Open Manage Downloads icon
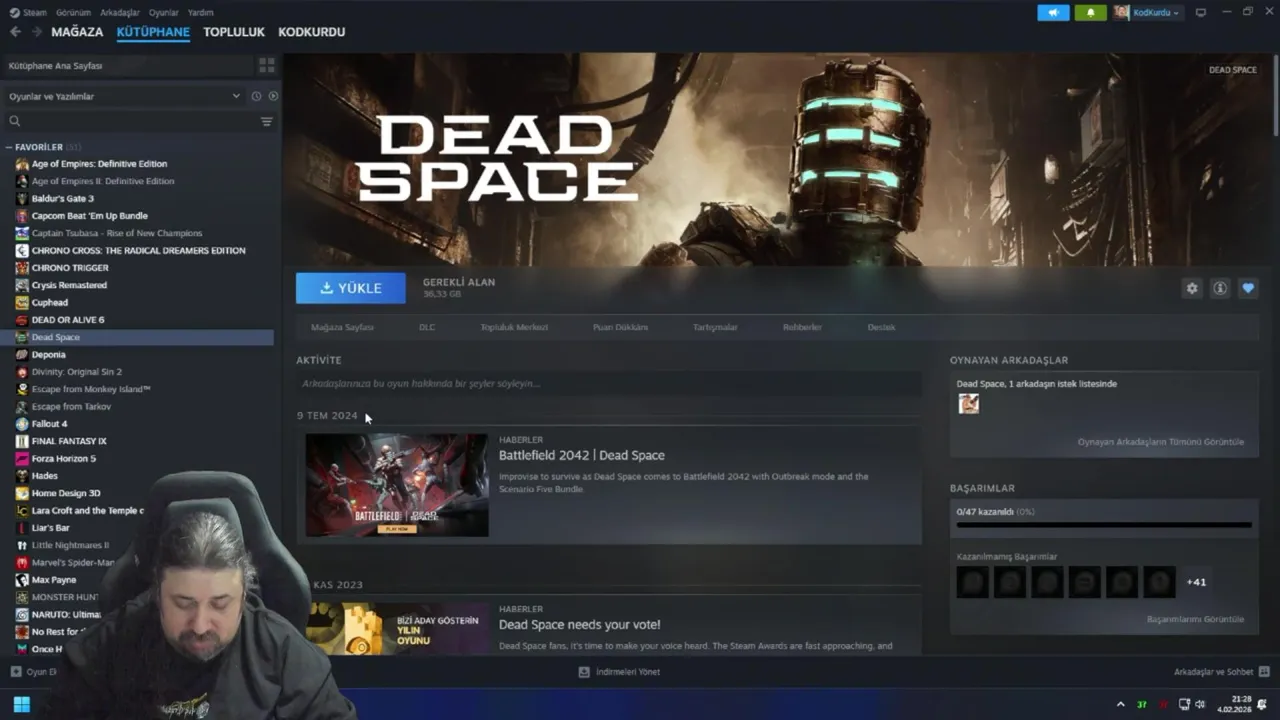Viewport: 1280px width, 720px height. click(584, 672)
